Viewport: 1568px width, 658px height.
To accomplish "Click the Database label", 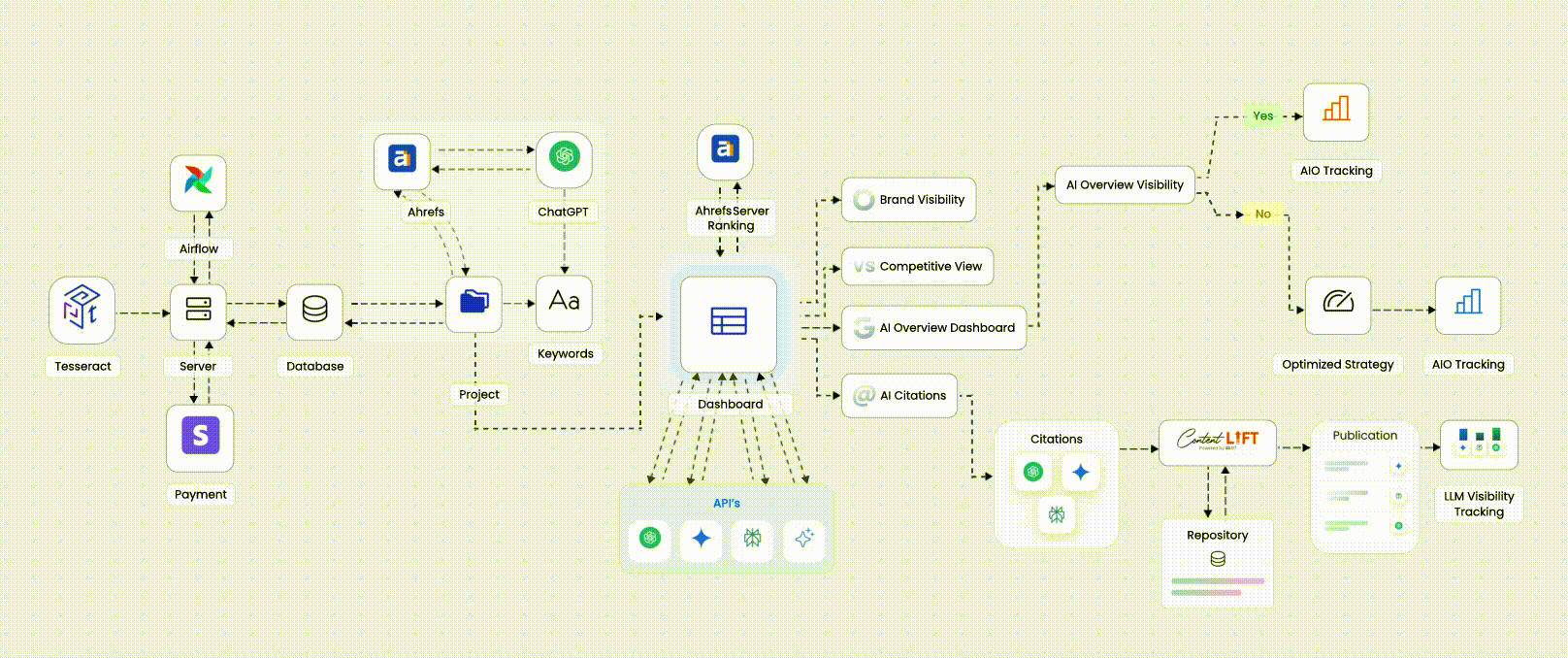I will (x=314, y=366).
